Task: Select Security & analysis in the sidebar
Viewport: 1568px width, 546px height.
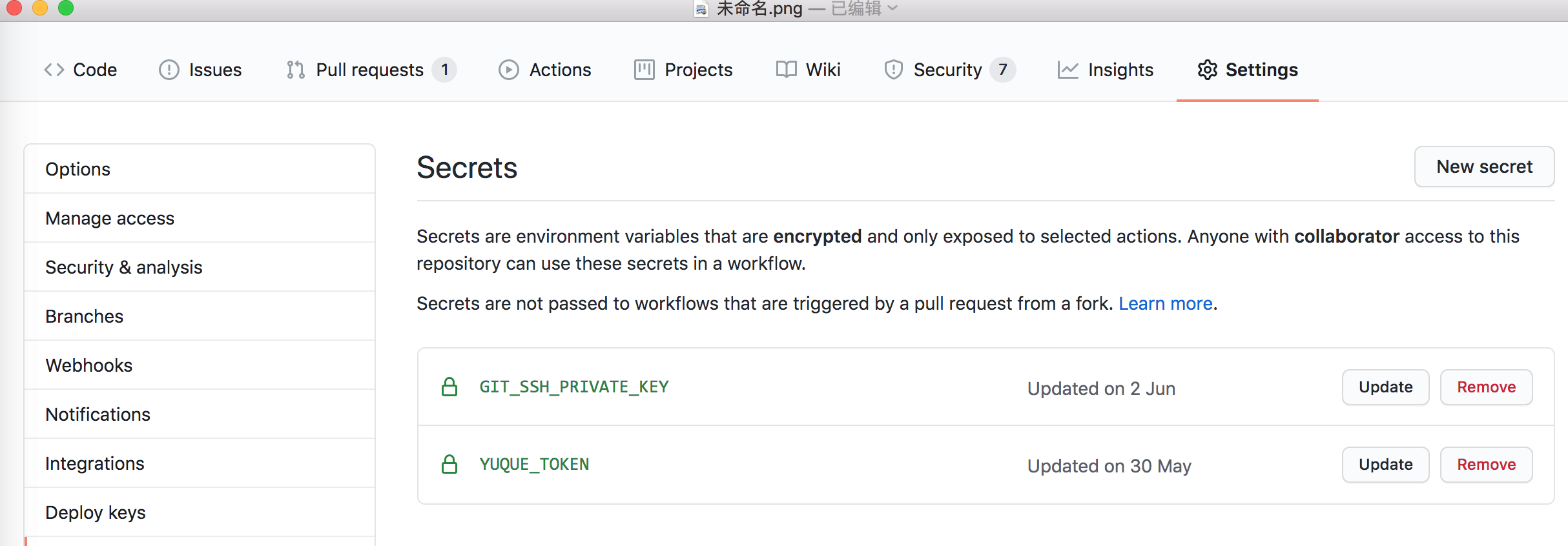Action: pos(200,267)
